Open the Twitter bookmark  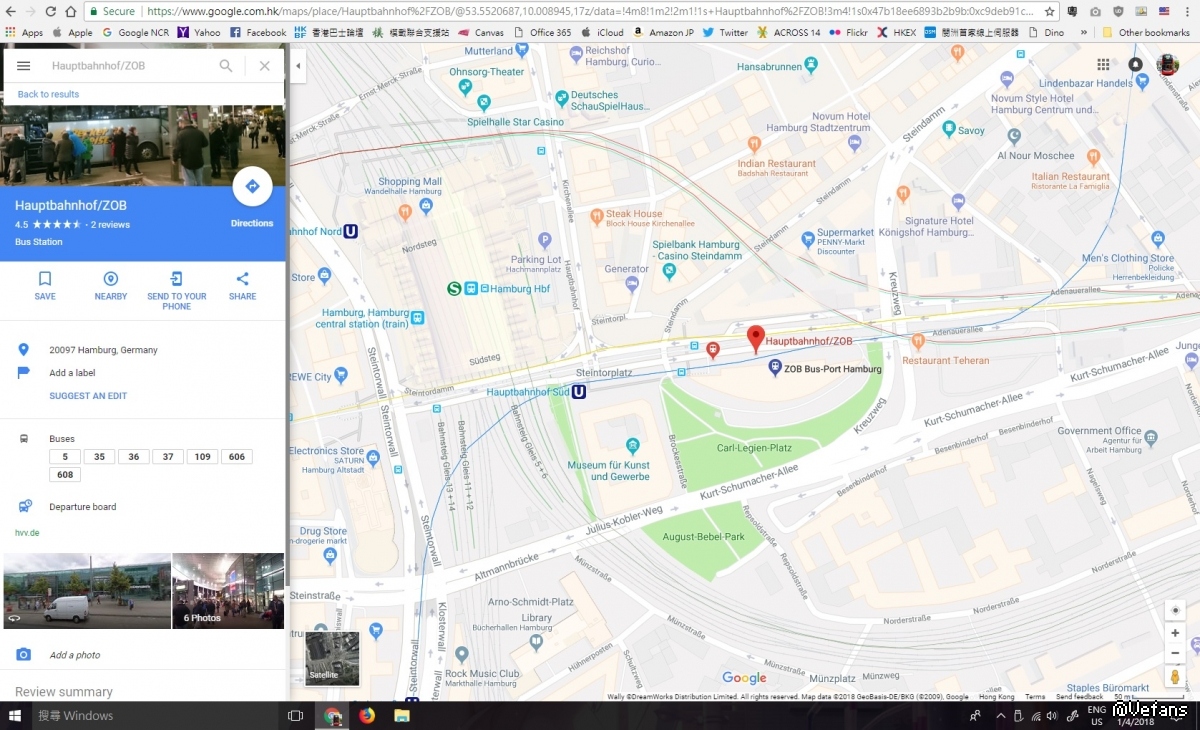[x=725, y=32]
